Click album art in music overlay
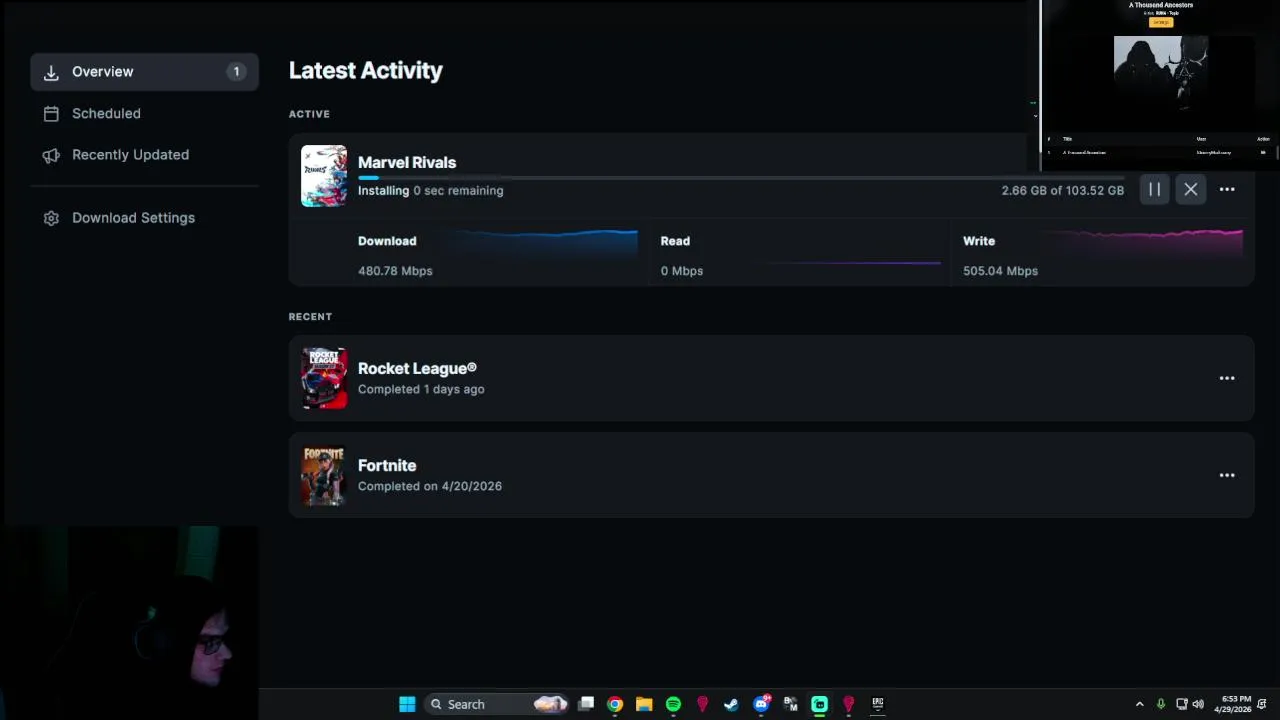This screenshot has width=1280, height=720. pos(1161,73)
